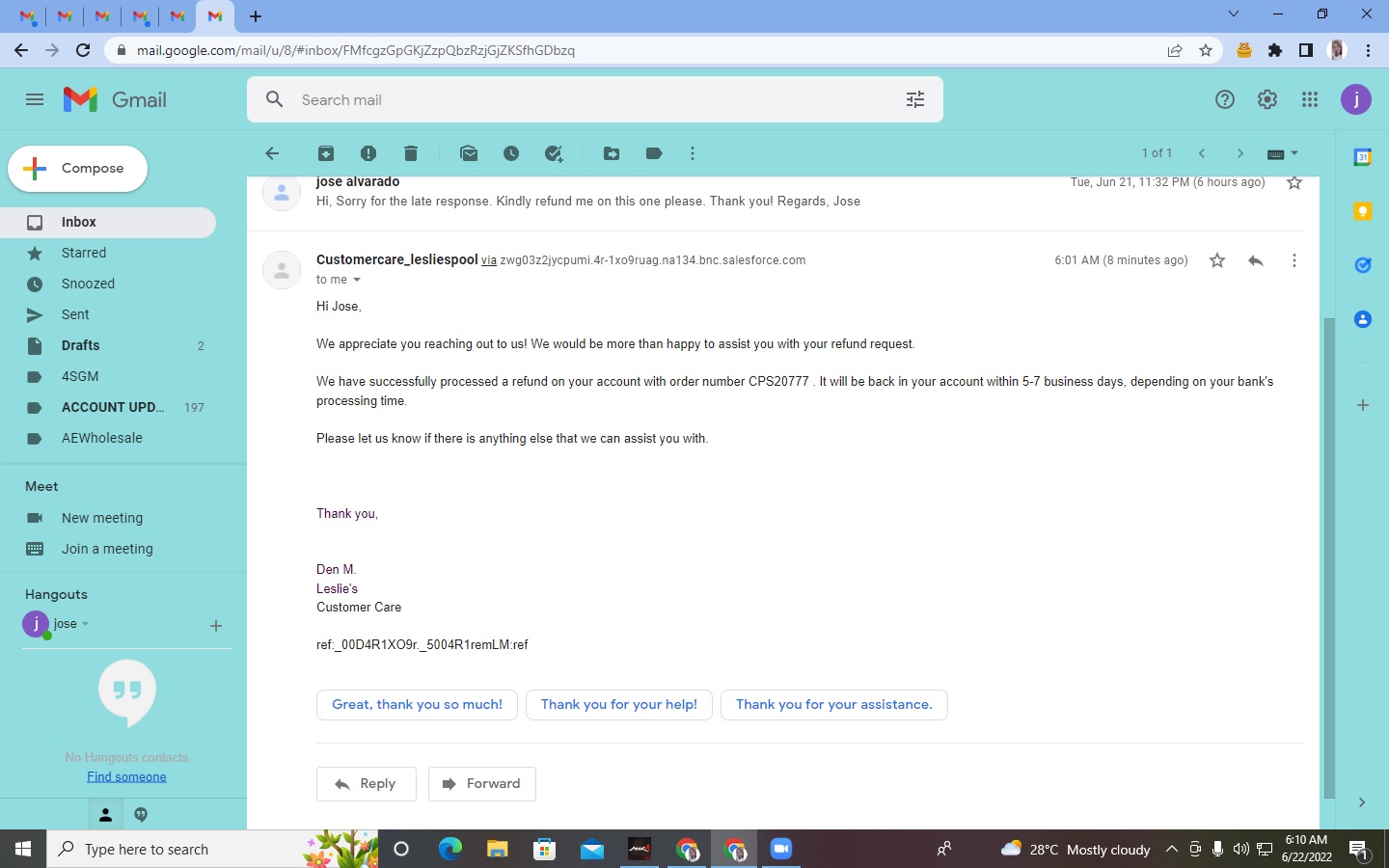Show hidden system tray icons
This screenshot has height=868, width=1389.
click(x=1172, y=849)
